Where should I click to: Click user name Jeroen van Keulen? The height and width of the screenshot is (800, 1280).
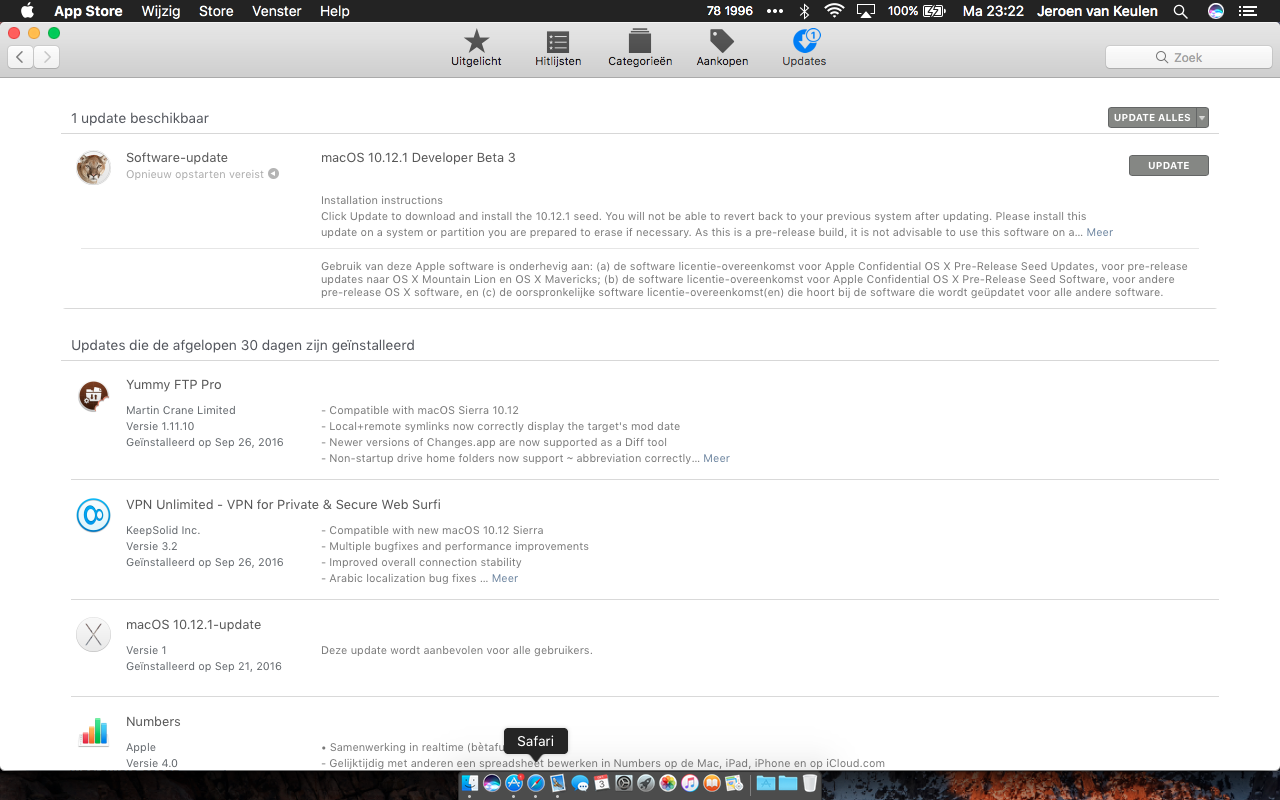pos(1099,11)
